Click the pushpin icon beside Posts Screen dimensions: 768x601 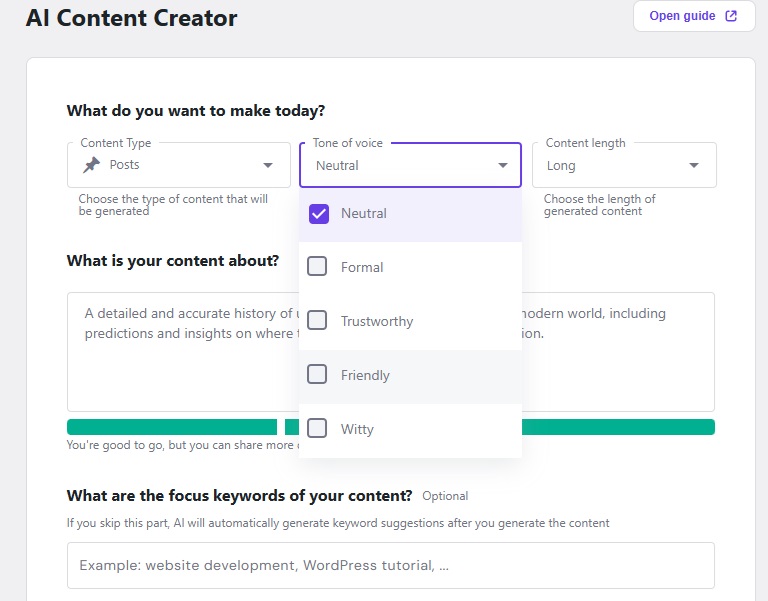[91, 165]
